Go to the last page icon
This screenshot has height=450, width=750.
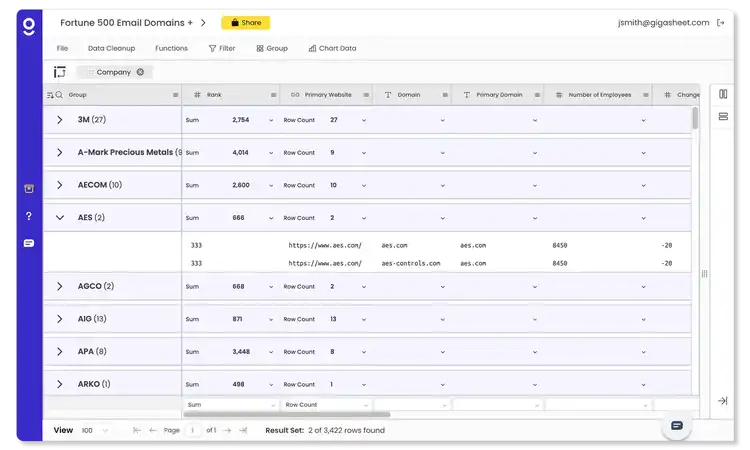tap(243, 430)
